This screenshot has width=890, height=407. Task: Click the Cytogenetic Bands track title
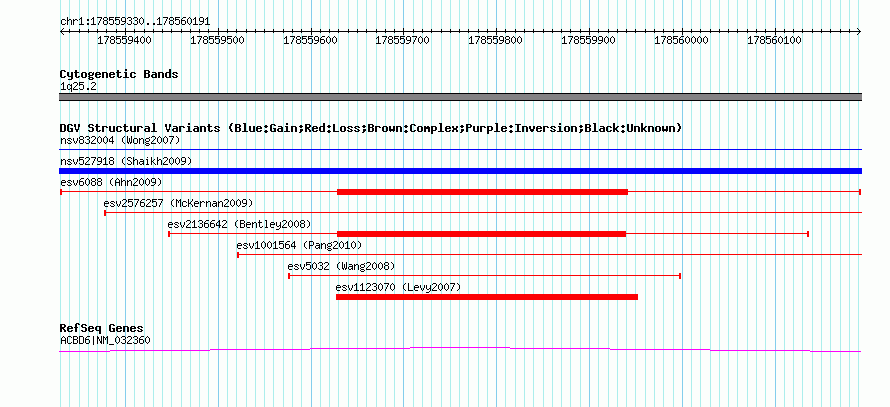click(x=119, y=74)
